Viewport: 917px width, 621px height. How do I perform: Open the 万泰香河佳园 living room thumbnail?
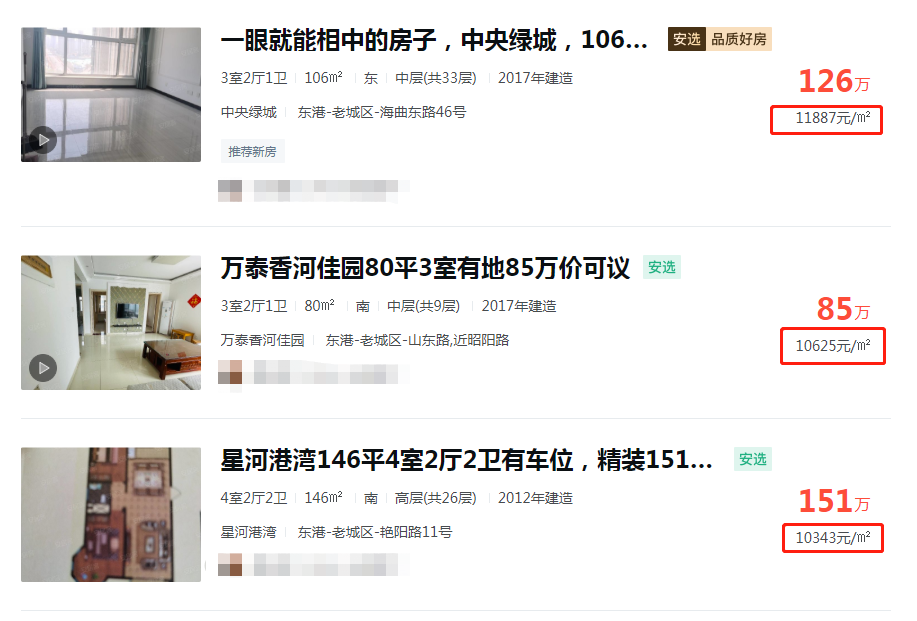point(111,322)
